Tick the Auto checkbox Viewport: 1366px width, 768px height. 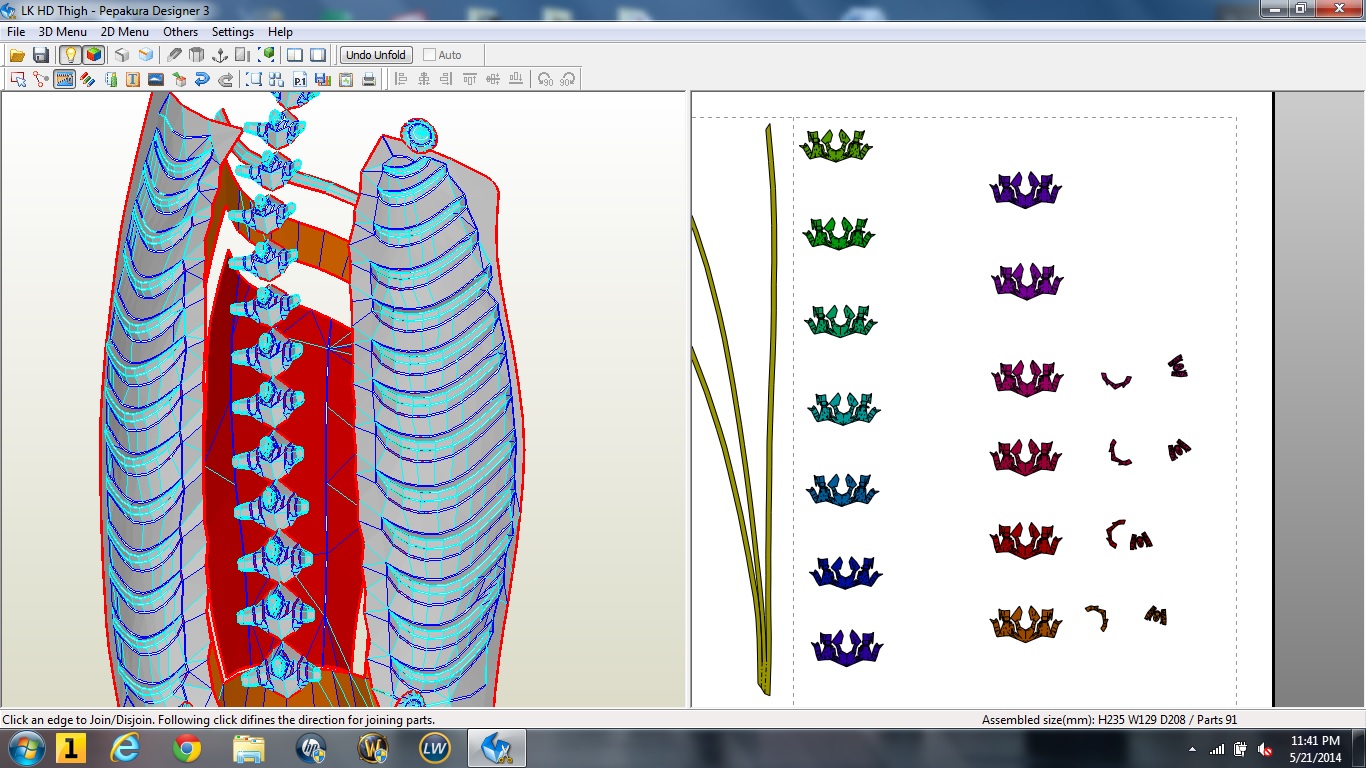(430, 55)
